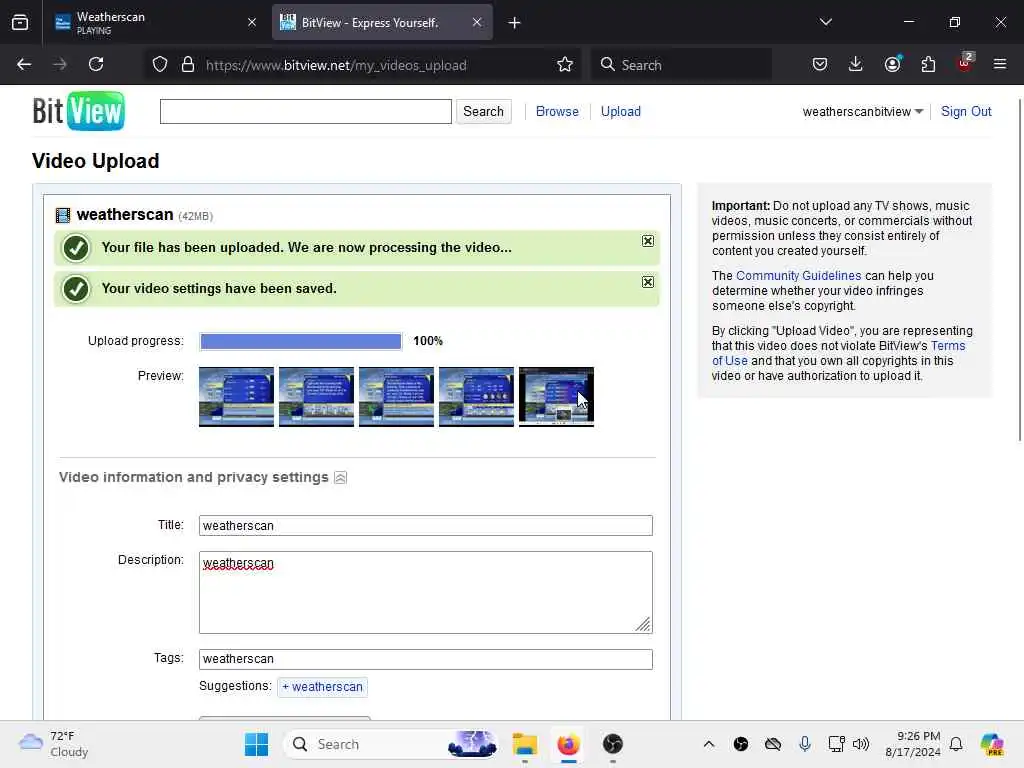This screenshot has width=1024, height=768.
Task: Open a new browser tab
Action: click(515, 22)
